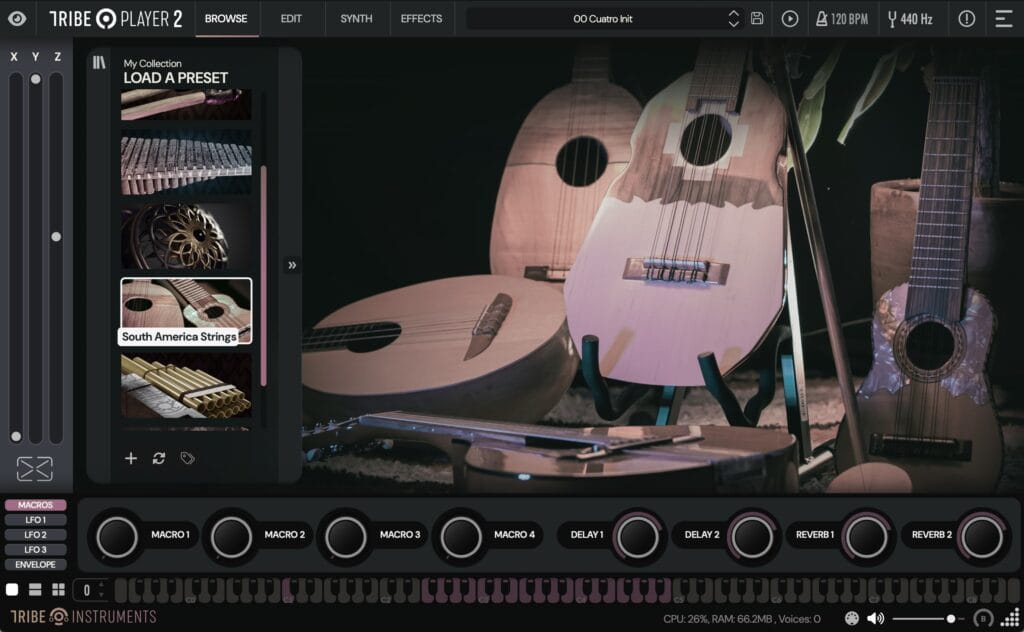The width and height of the screenshot is (1024, 632).
Task: Click the MACRO 3 knob
Action: 345,537
